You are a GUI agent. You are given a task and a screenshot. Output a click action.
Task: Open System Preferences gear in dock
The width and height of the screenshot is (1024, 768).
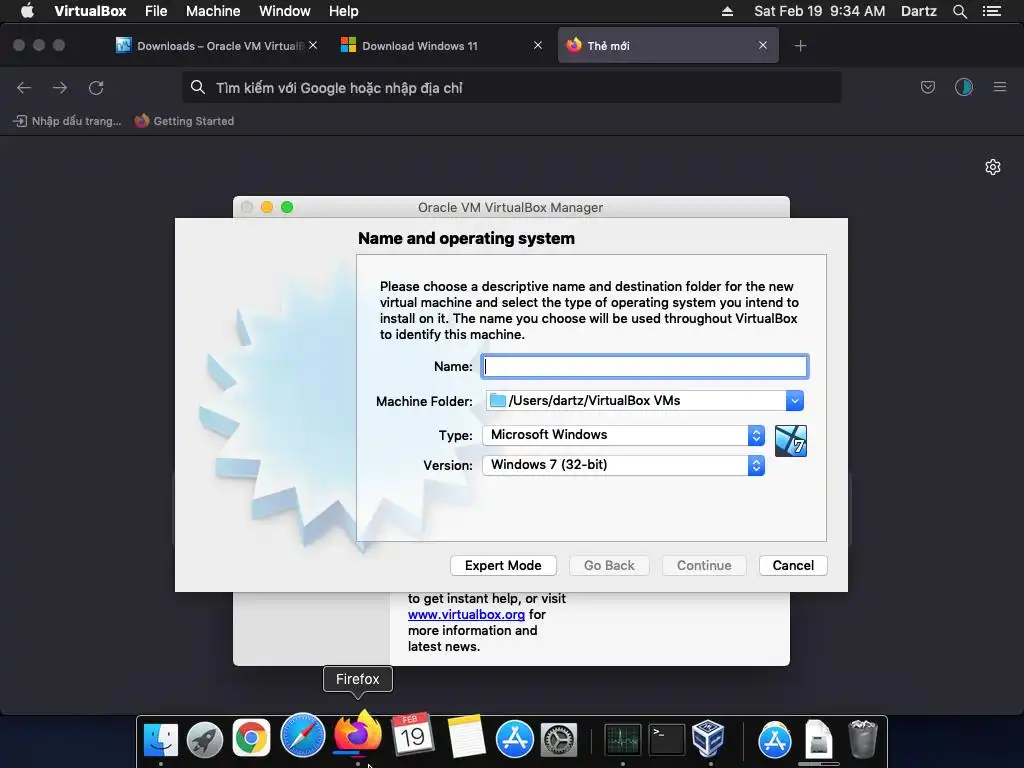pyautogui.click(x=559, y=741)
